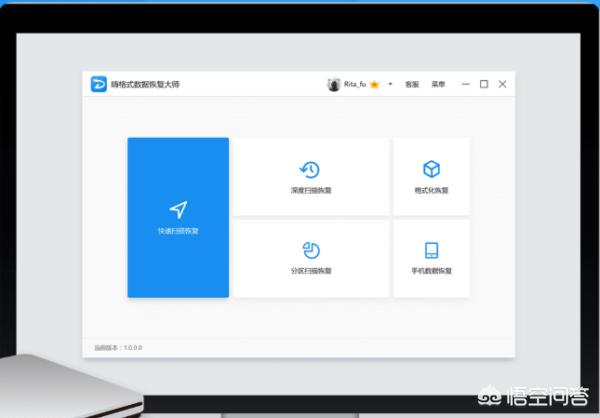
Task: Click the blue app logo in title bar
Action: point(98,85)
